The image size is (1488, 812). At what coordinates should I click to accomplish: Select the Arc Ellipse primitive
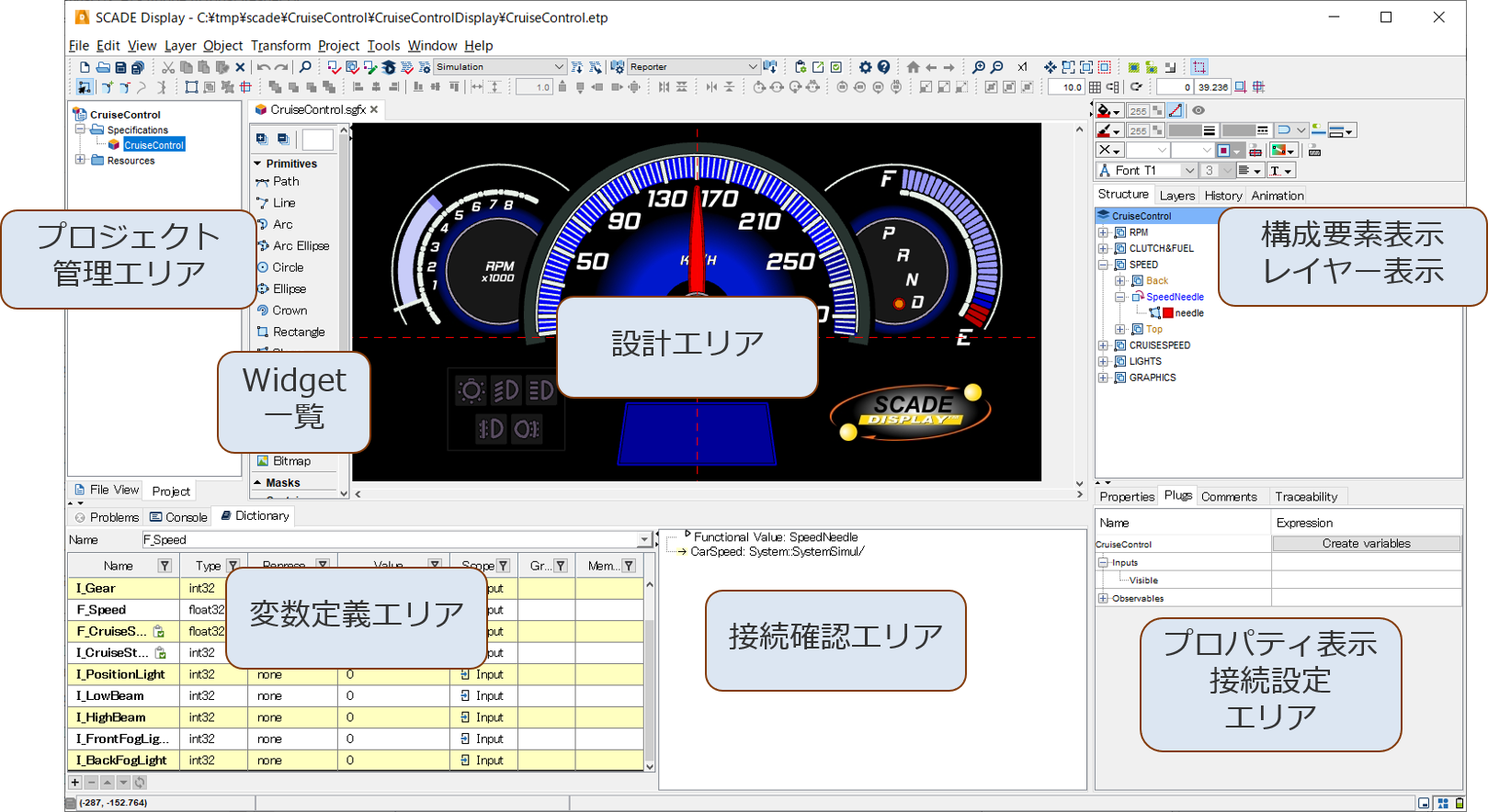point(300,246)
